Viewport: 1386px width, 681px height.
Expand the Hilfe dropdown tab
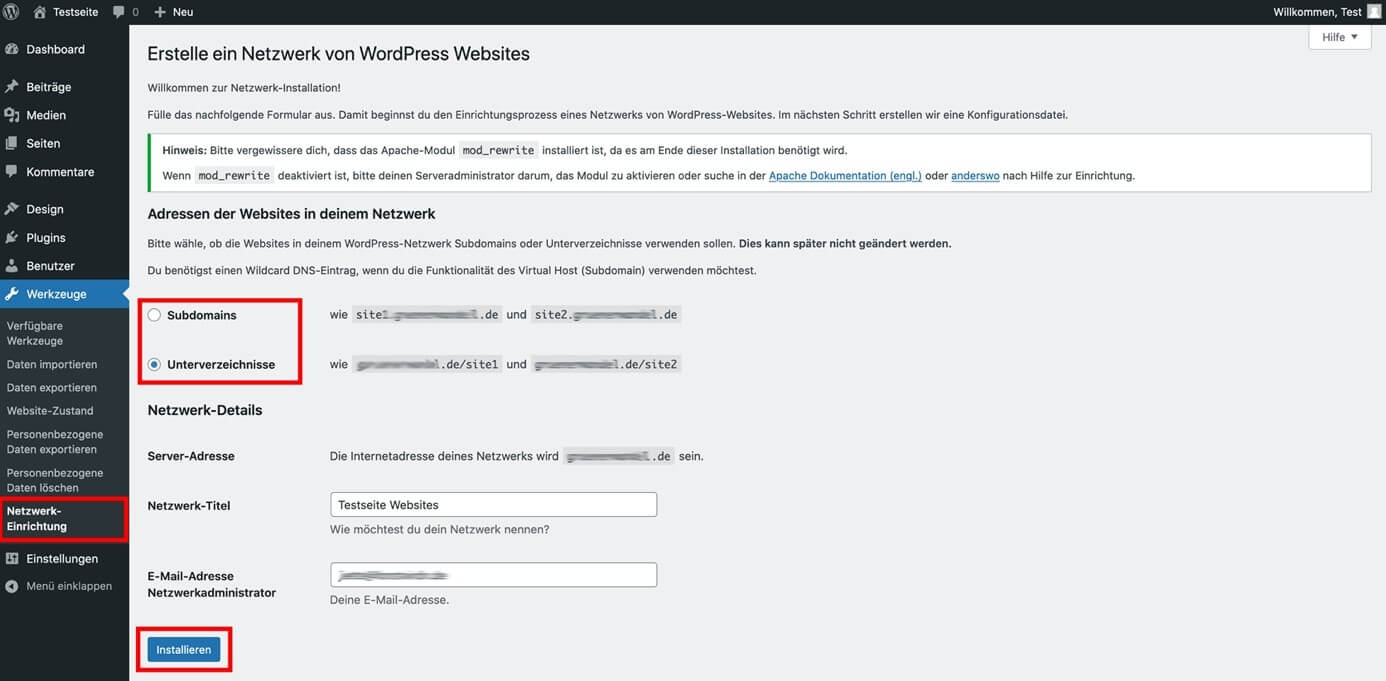tap(1340, 37)
